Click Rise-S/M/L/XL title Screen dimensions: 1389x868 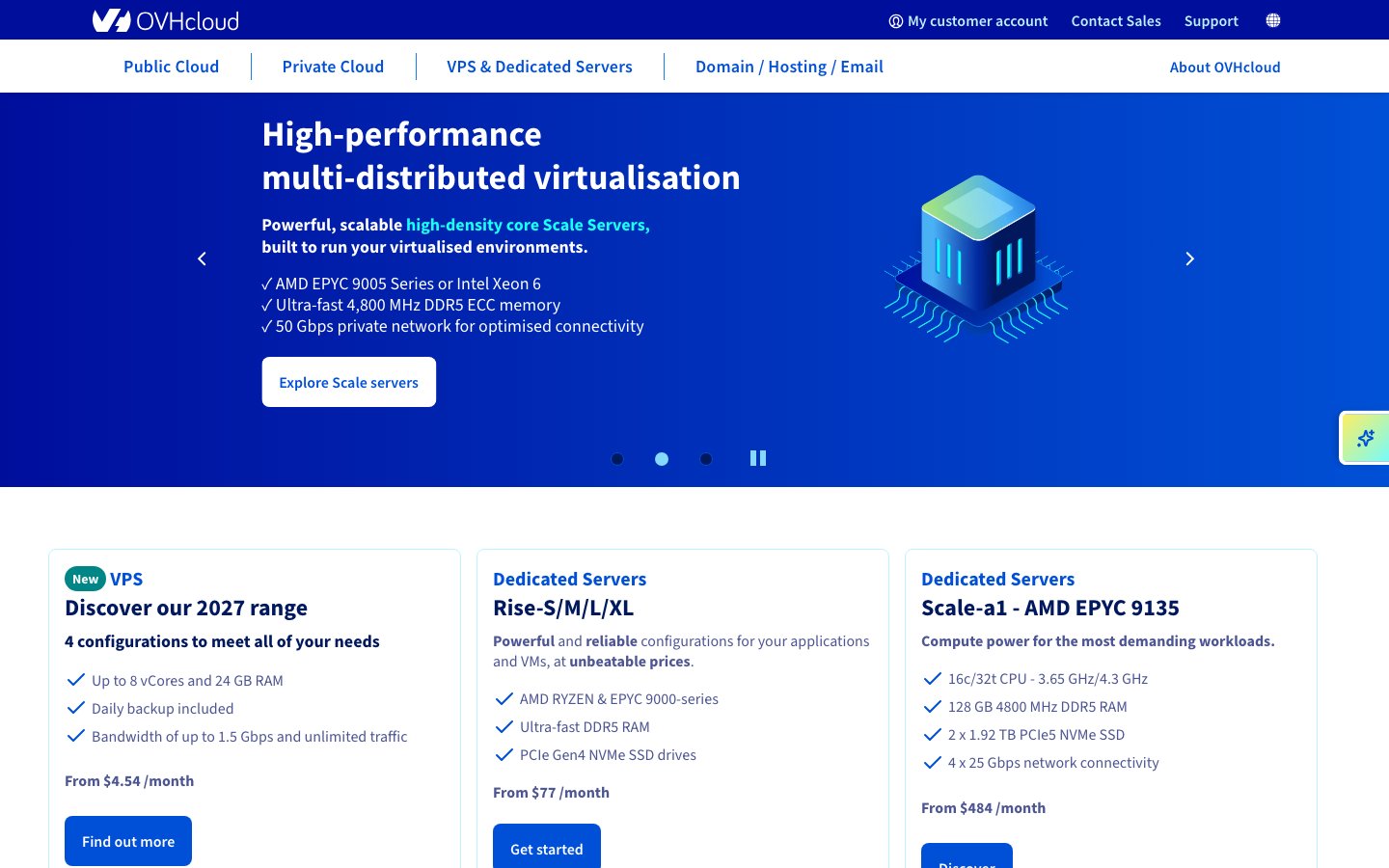(563, 608)
